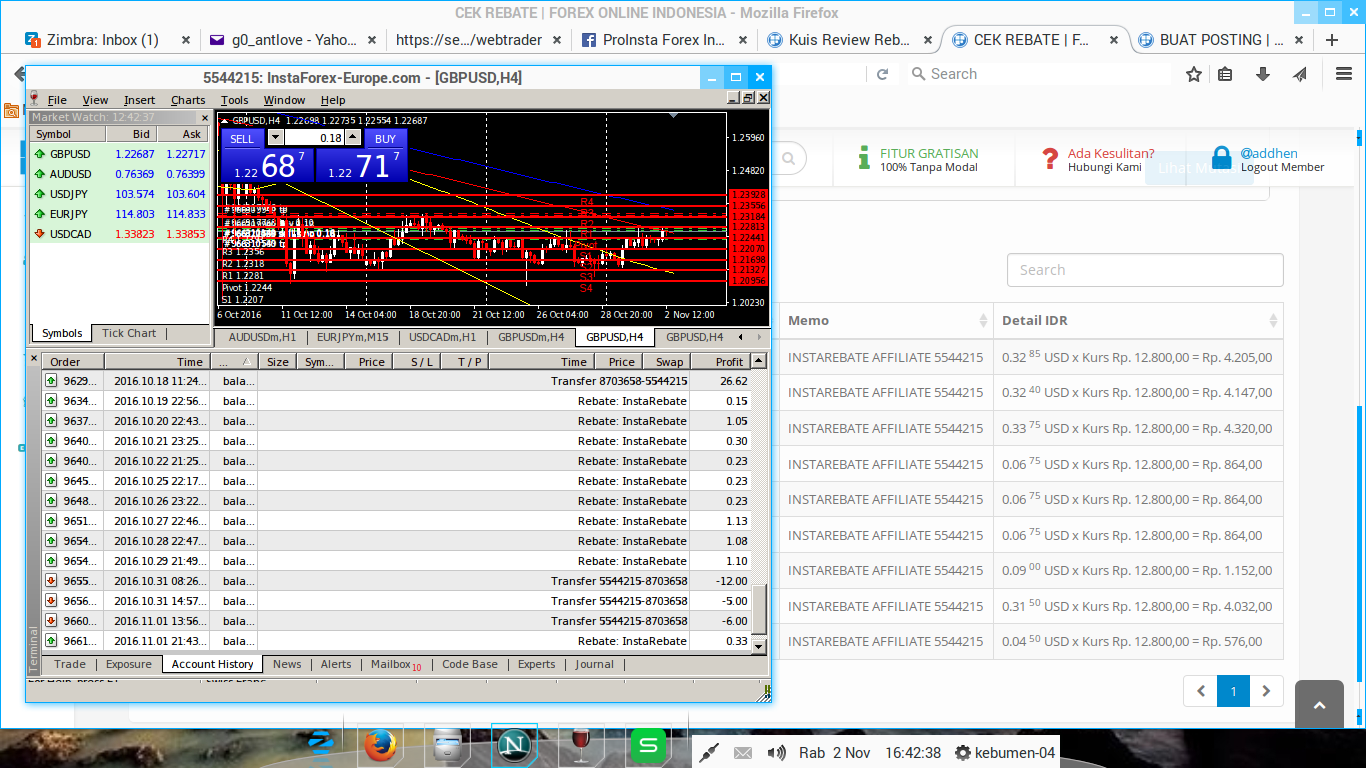Select the -12.00 transfer history row

point(396,581)
